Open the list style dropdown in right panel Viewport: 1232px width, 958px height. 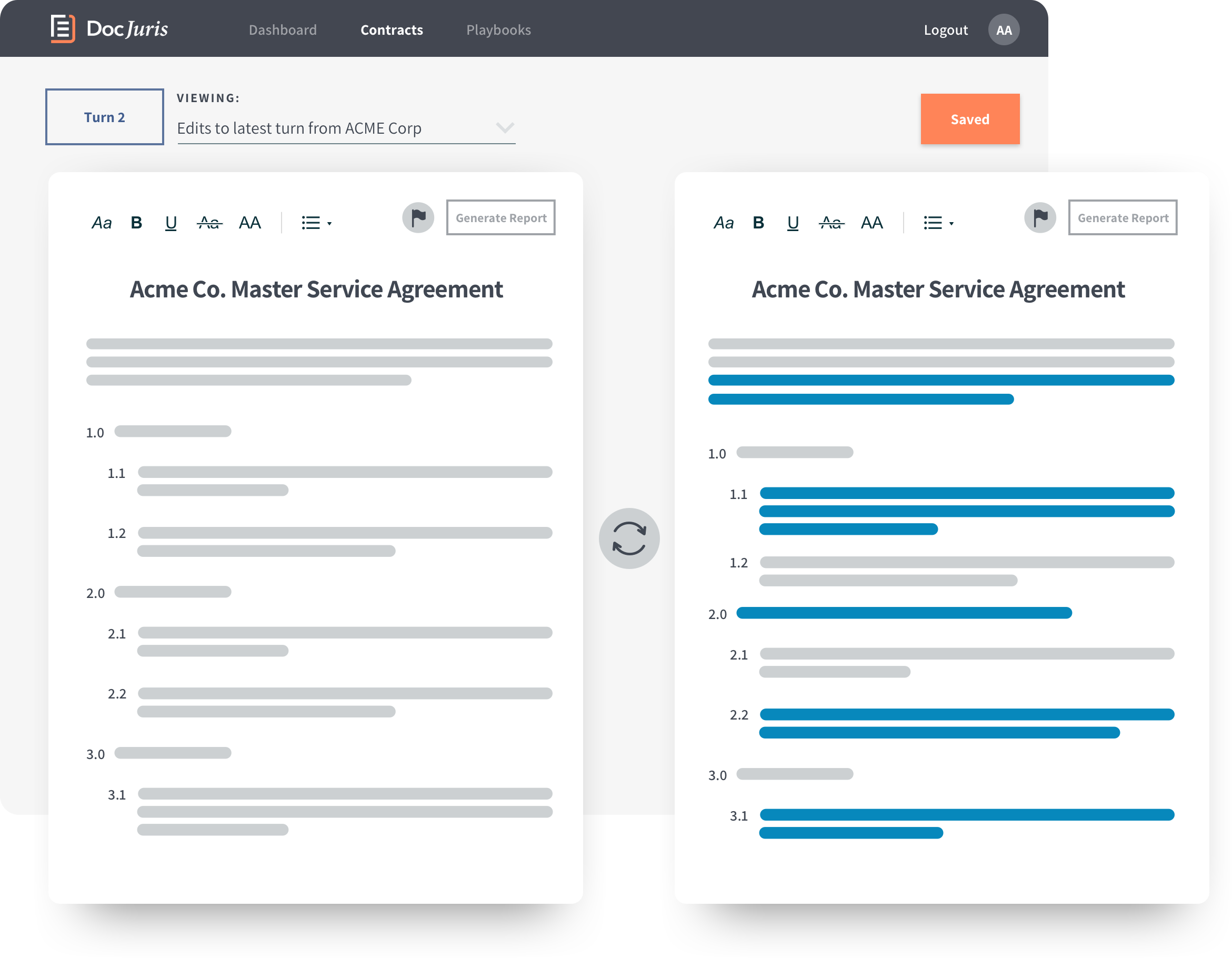point(939,223)
